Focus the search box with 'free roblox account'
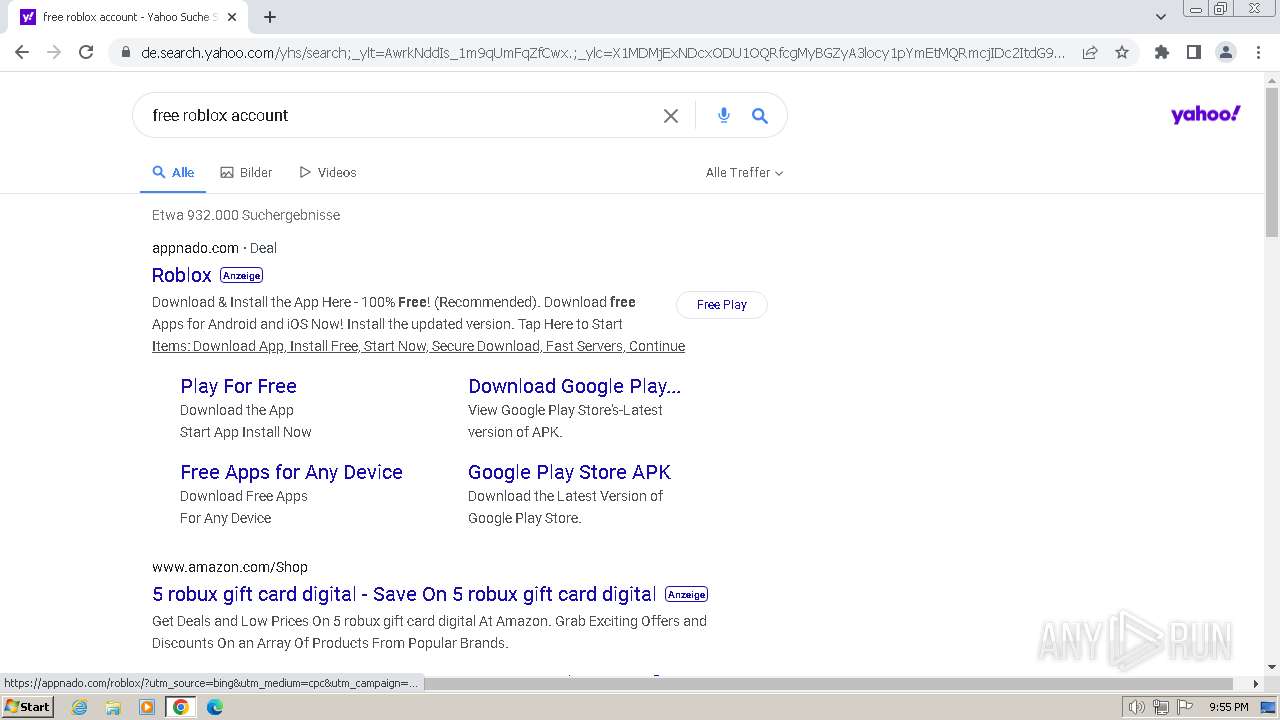1280x720 pixels. [400, 116]
